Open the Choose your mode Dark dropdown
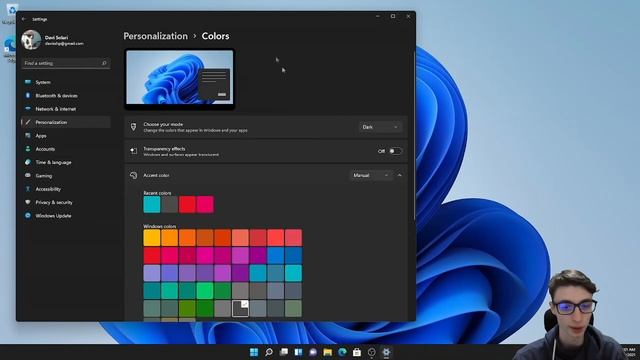Viewport: 640px width, 360px height. click(380, 127)
